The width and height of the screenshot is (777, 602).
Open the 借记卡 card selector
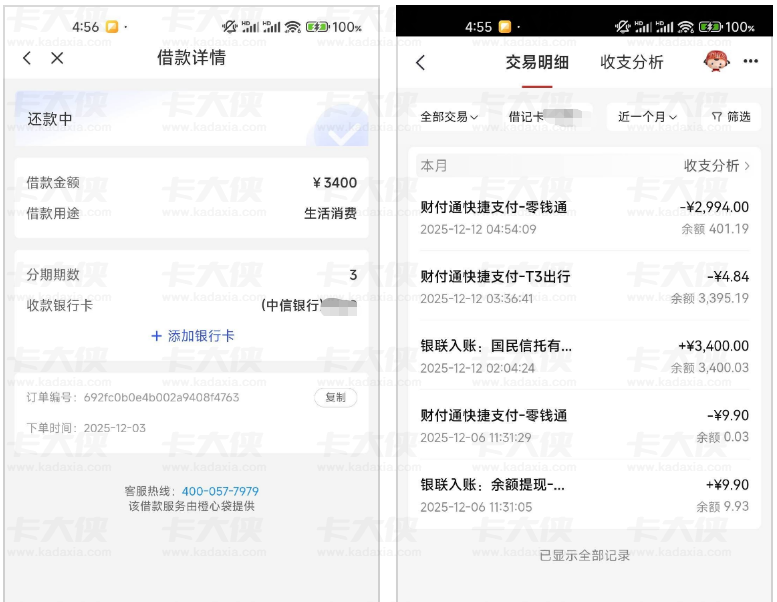[x=545, y=117]
